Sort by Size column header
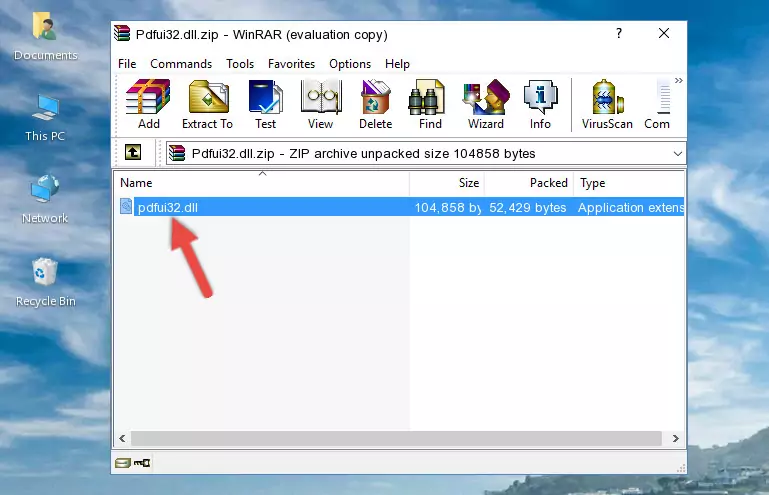 447,183
